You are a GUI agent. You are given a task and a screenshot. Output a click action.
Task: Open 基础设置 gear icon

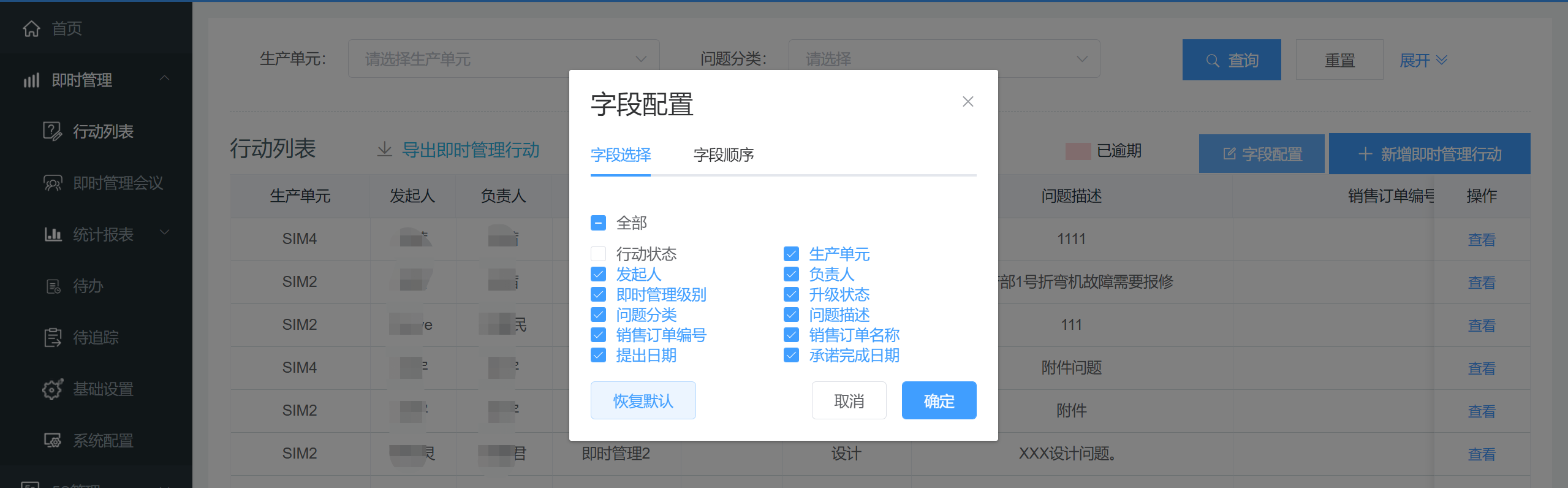point(53,389)
